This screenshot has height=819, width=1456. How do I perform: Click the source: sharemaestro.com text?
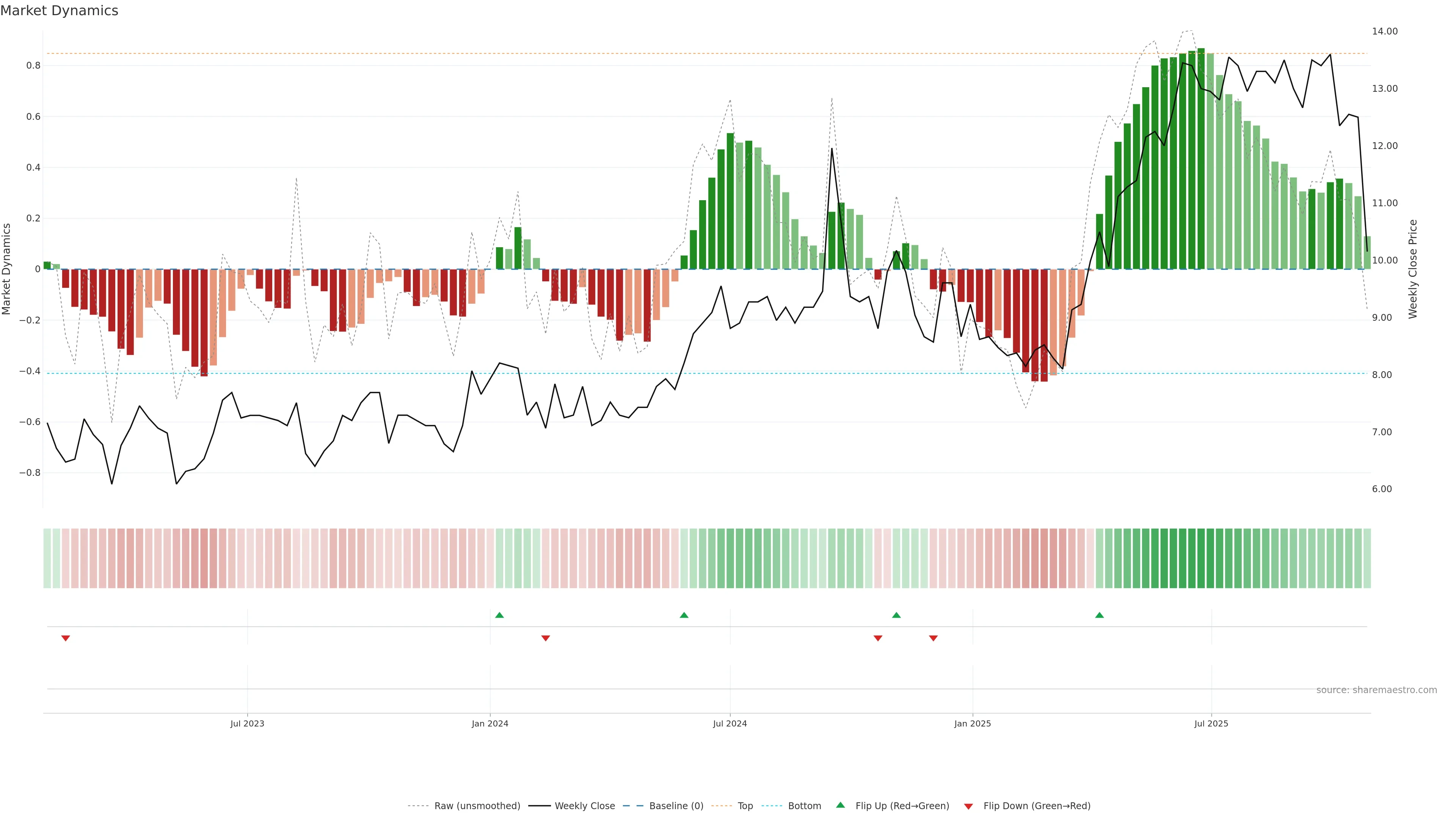[x=1376, y=690]
